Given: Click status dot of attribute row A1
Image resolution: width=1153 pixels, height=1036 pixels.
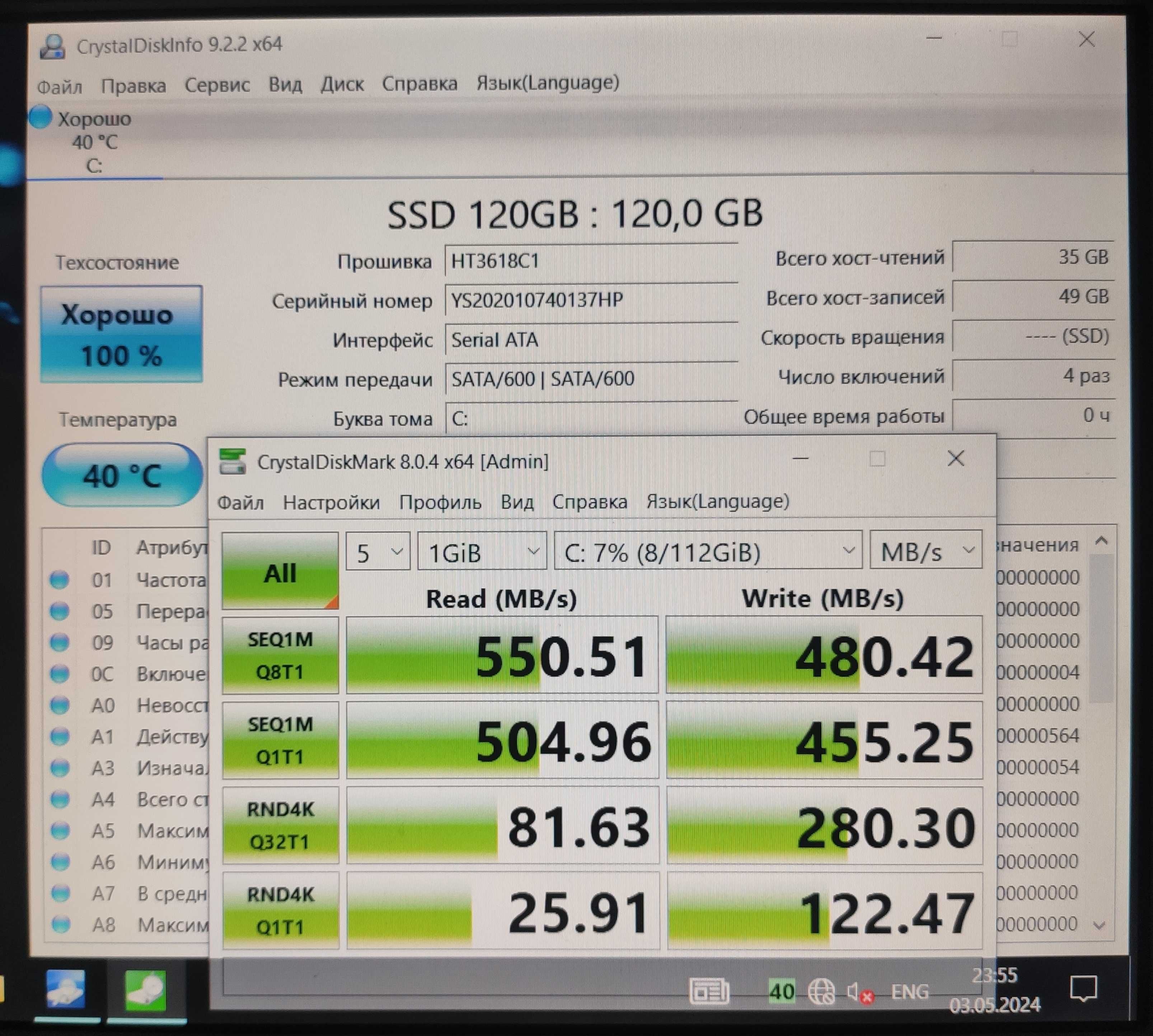Looking at the screenshot, I should (59, 736).
